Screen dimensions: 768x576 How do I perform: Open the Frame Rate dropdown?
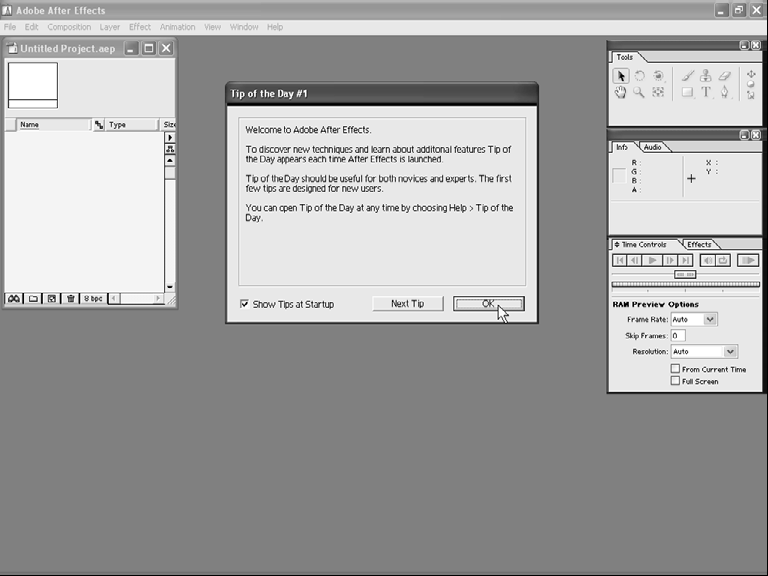[710, 319]
